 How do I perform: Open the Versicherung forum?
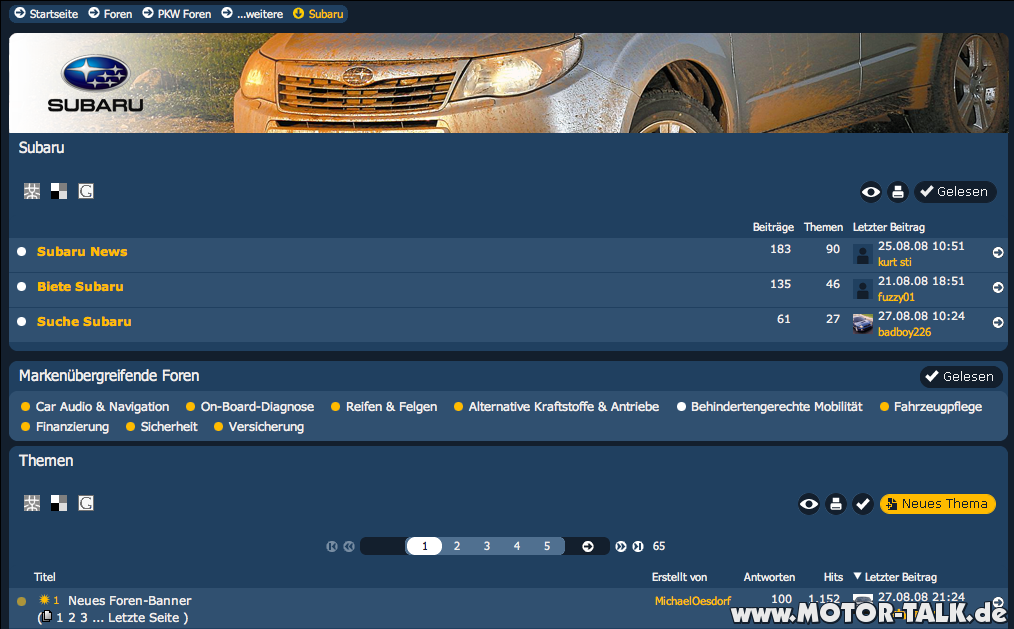[x=266, y=427]
